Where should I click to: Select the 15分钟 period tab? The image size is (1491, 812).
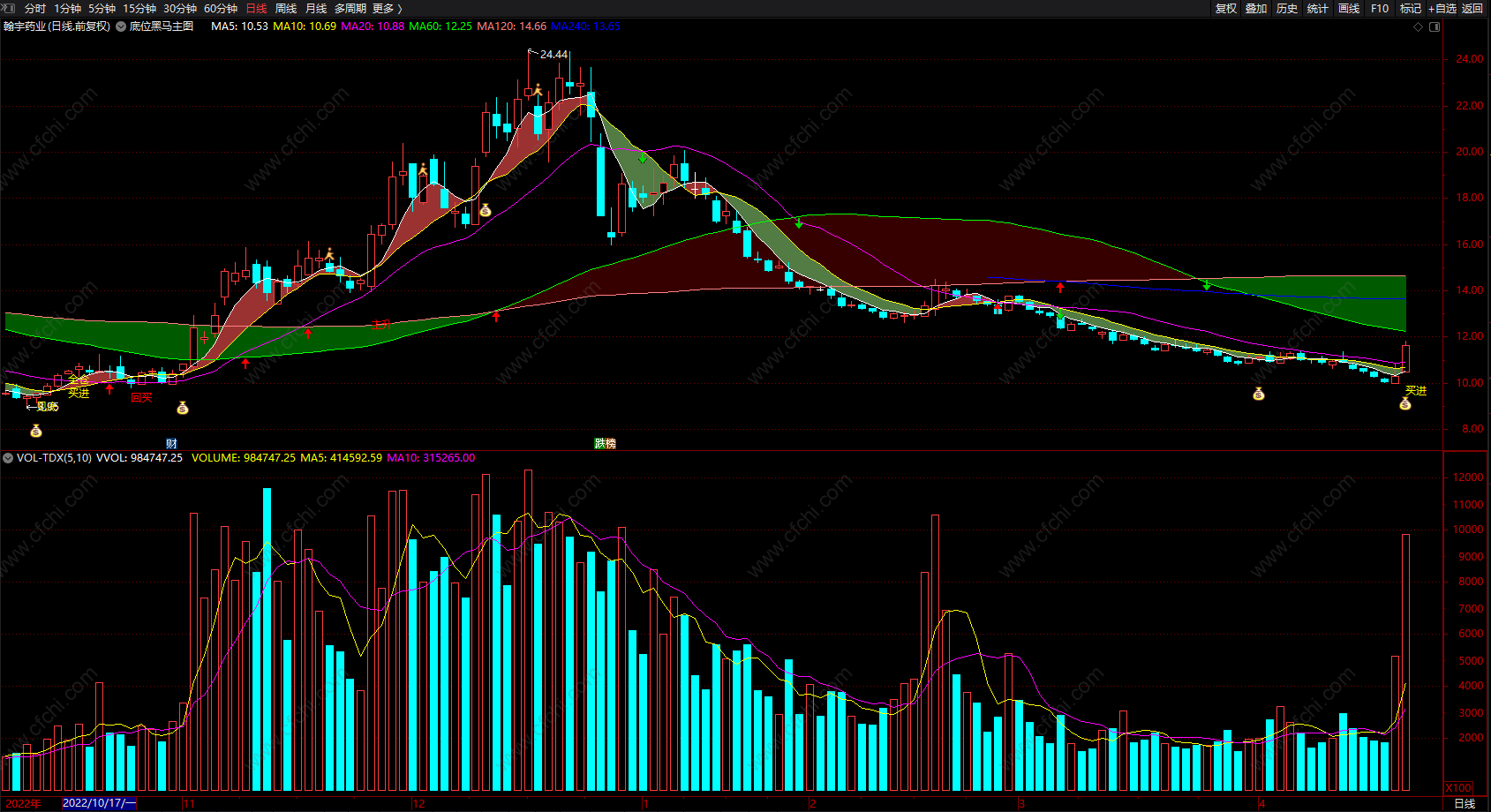pyautogui.click(x=139, y=8)
